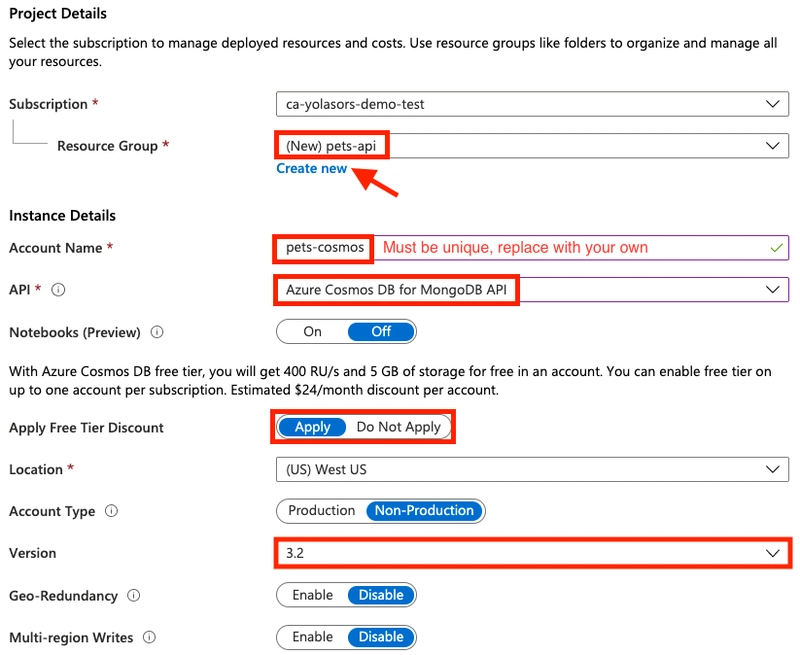Open the API selection dropdown
Screen dimensions: 800x655
pyautogui.click(x=532, y=290)
